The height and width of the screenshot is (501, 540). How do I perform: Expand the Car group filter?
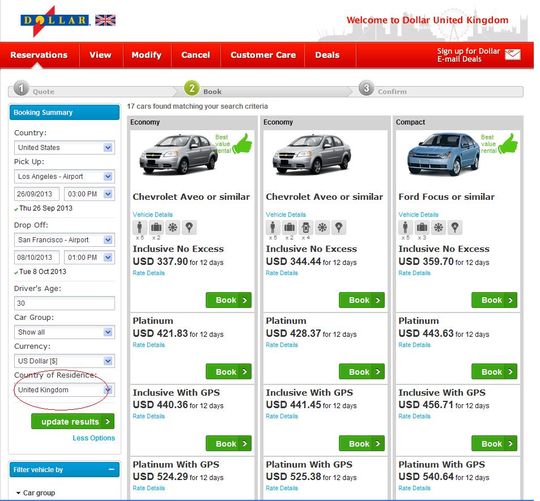click(x=36, y=493)
